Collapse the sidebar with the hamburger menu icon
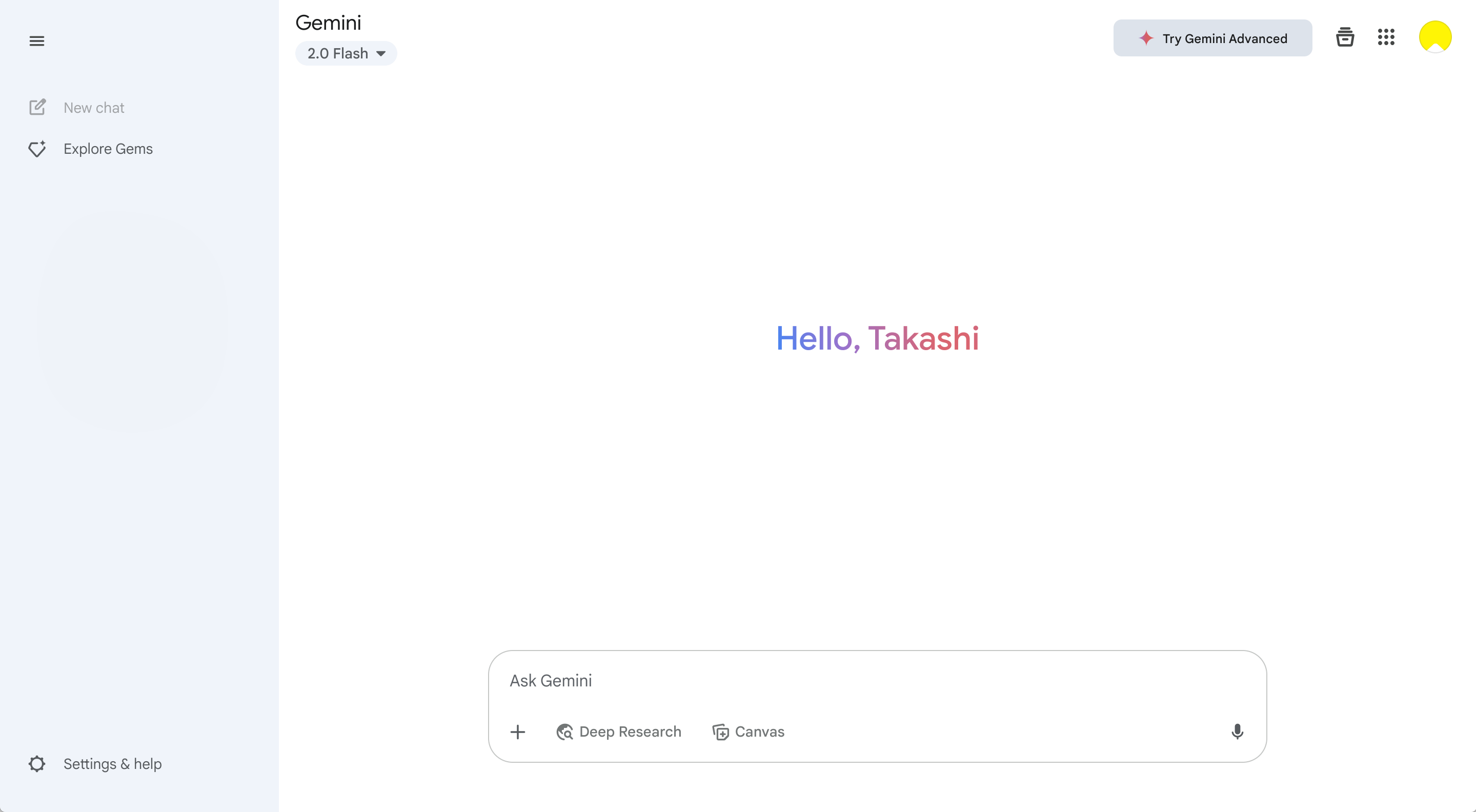 (x=37, y=40)
